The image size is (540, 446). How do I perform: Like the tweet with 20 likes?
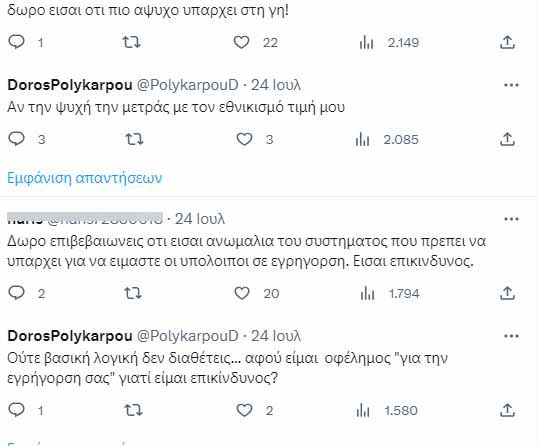[x=242, y=293]
